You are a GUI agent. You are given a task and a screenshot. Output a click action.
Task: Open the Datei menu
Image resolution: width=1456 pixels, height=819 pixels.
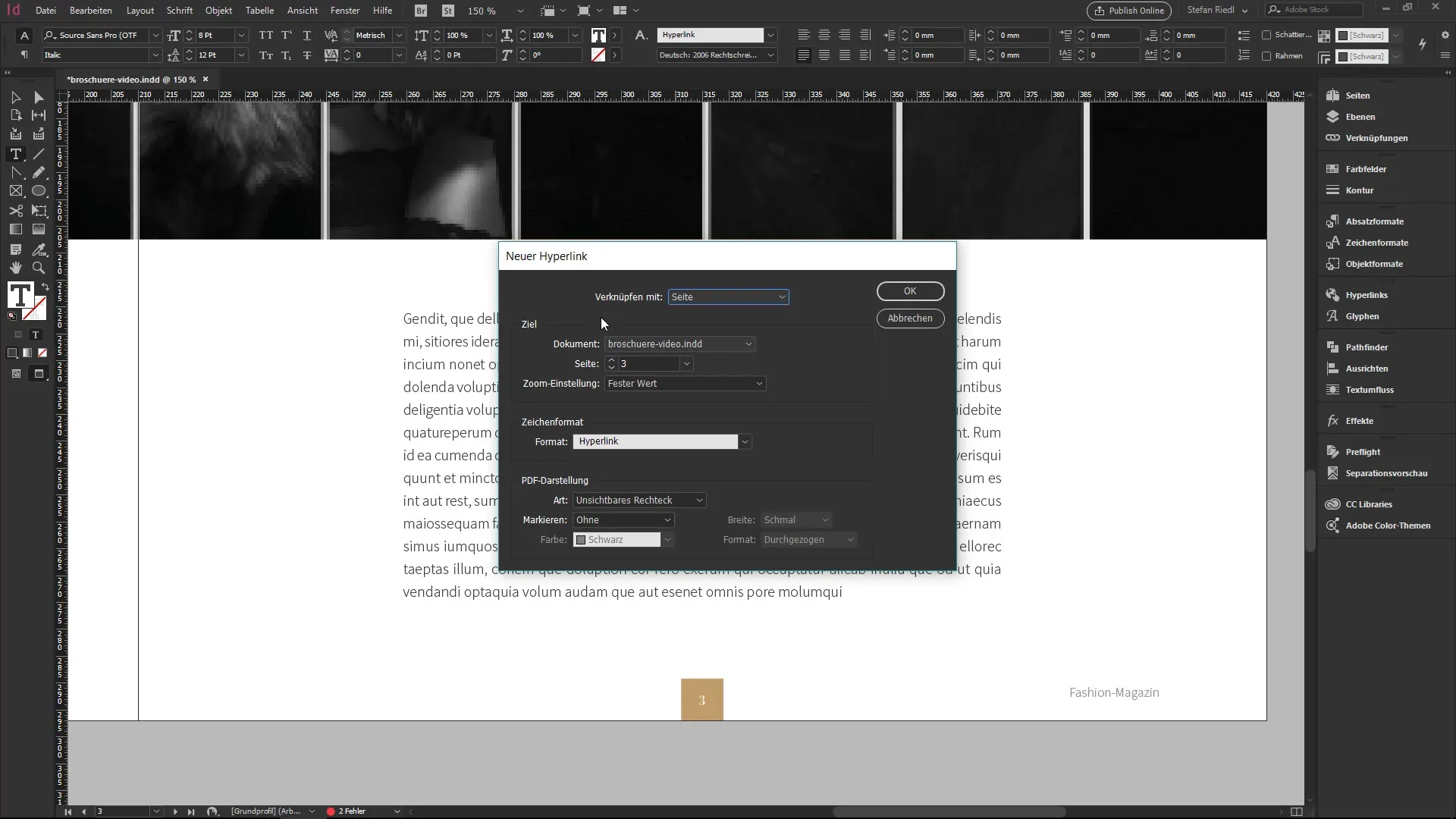coord(45,11)
